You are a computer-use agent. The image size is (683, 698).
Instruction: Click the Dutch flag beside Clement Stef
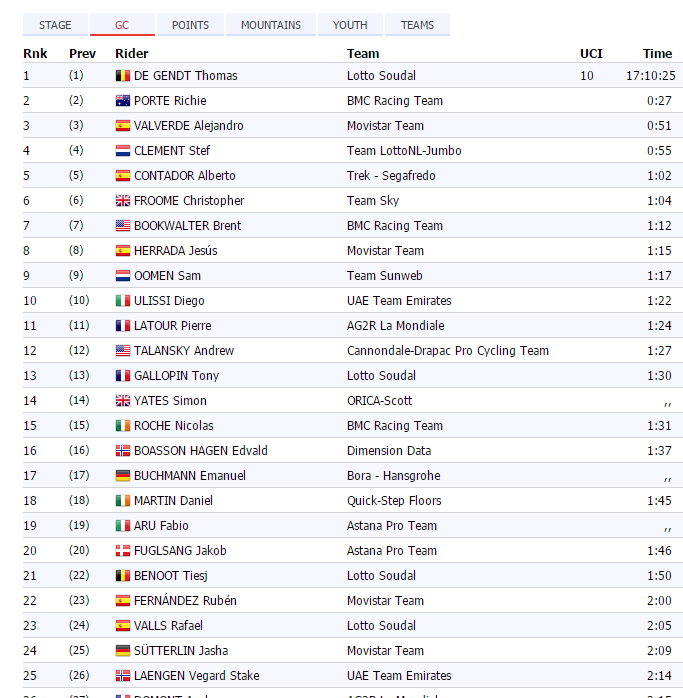[123, 151]
